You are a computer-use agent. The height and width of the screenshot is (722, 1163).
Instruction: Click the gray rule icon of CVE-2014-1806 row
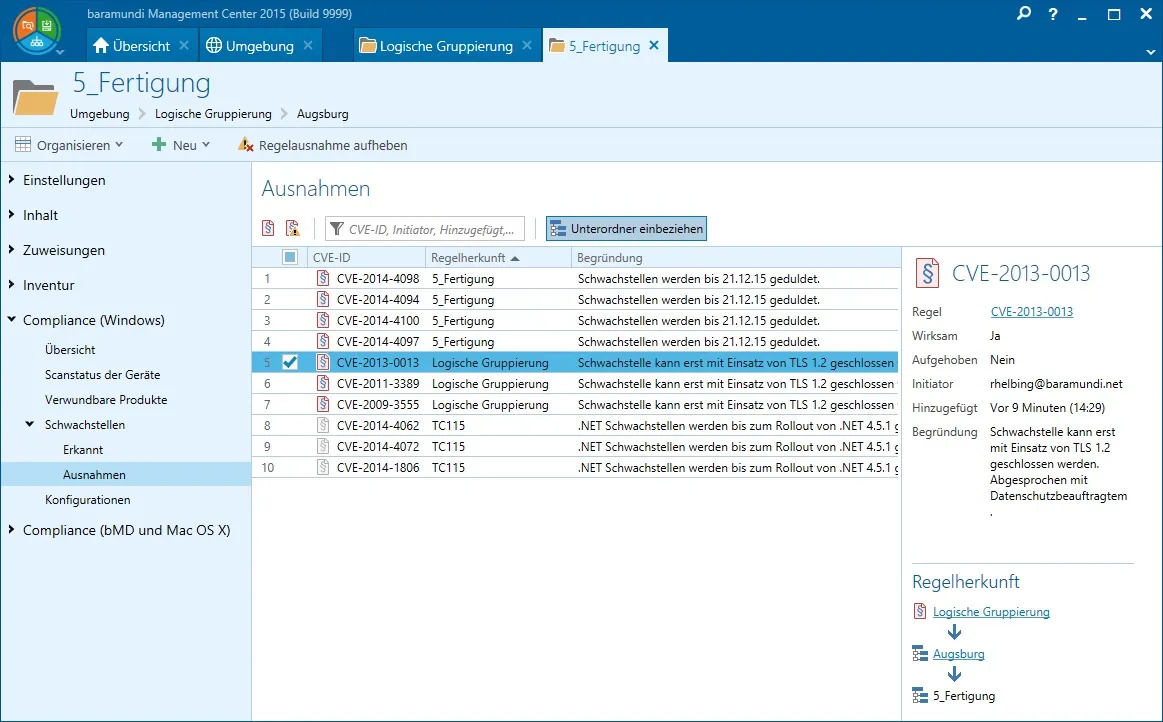point(323,467)
